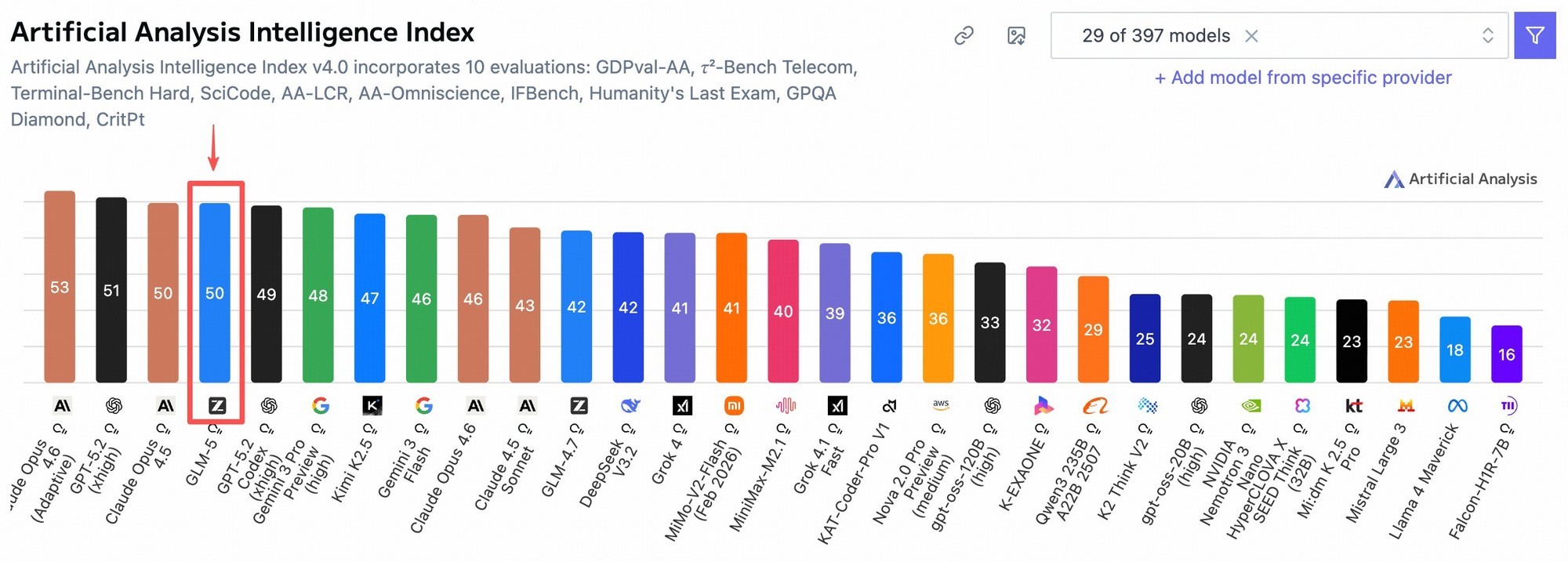
Task: Click the NVIDIA logo below the chart
Action: [x=1251, y=405]
